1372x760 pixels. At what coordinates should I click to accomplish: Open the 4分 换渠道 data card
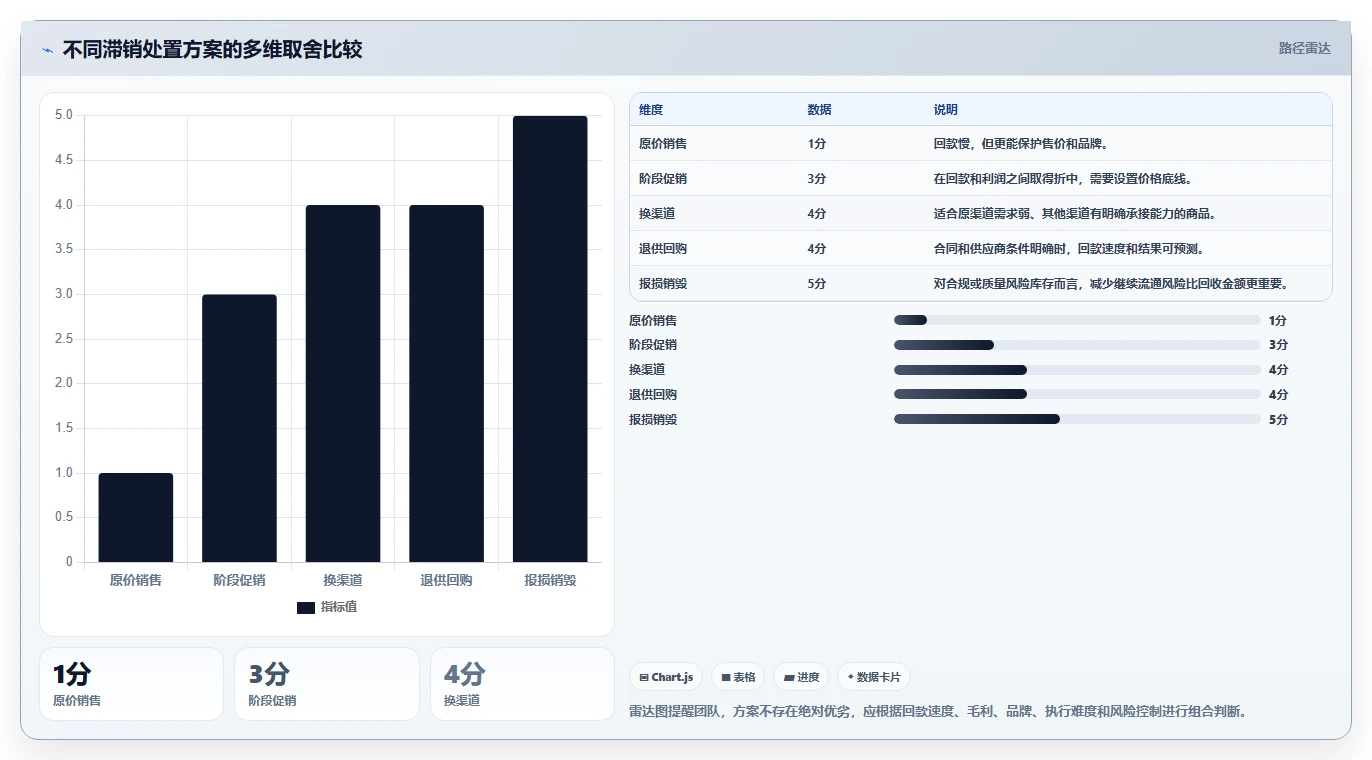[x=522, y=684]
